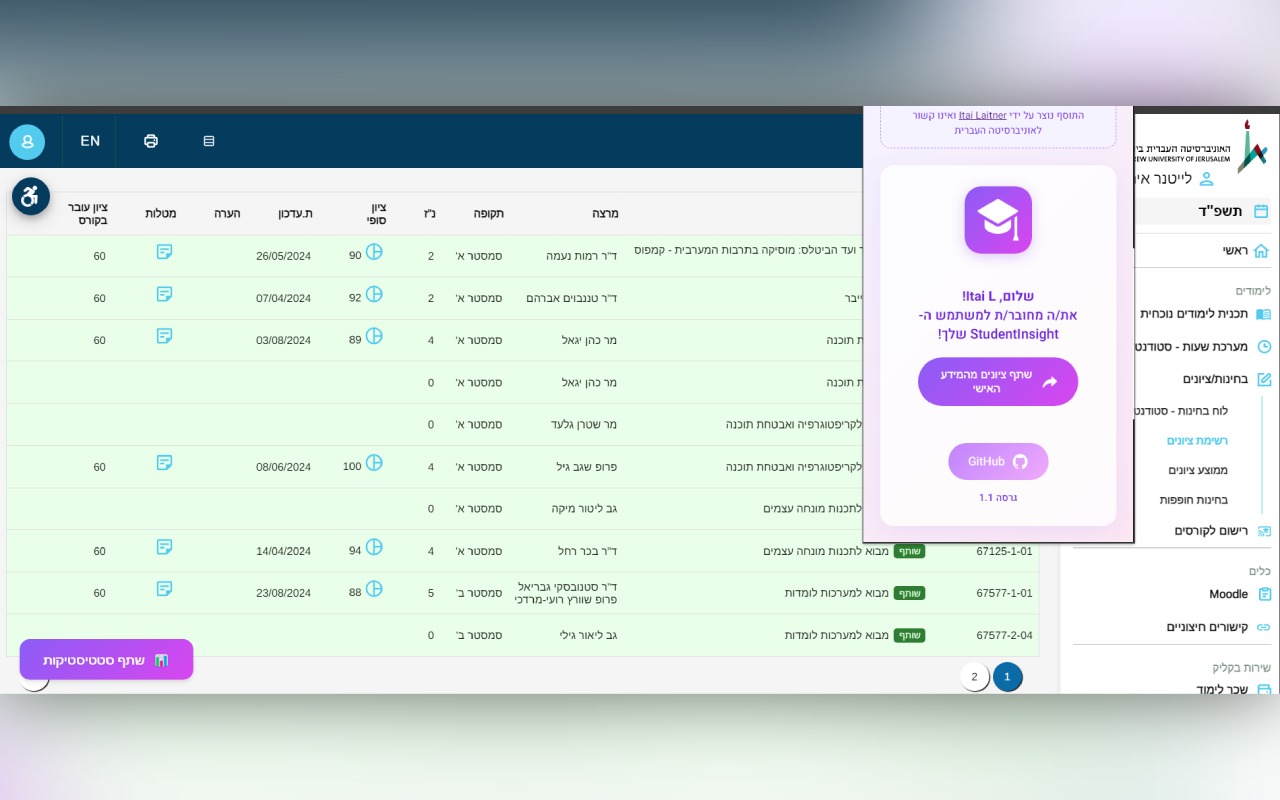1280x800 pixels.
Task: Open assignments icon for row dated 14/04/2024
Action: click(x=165, y=546)
